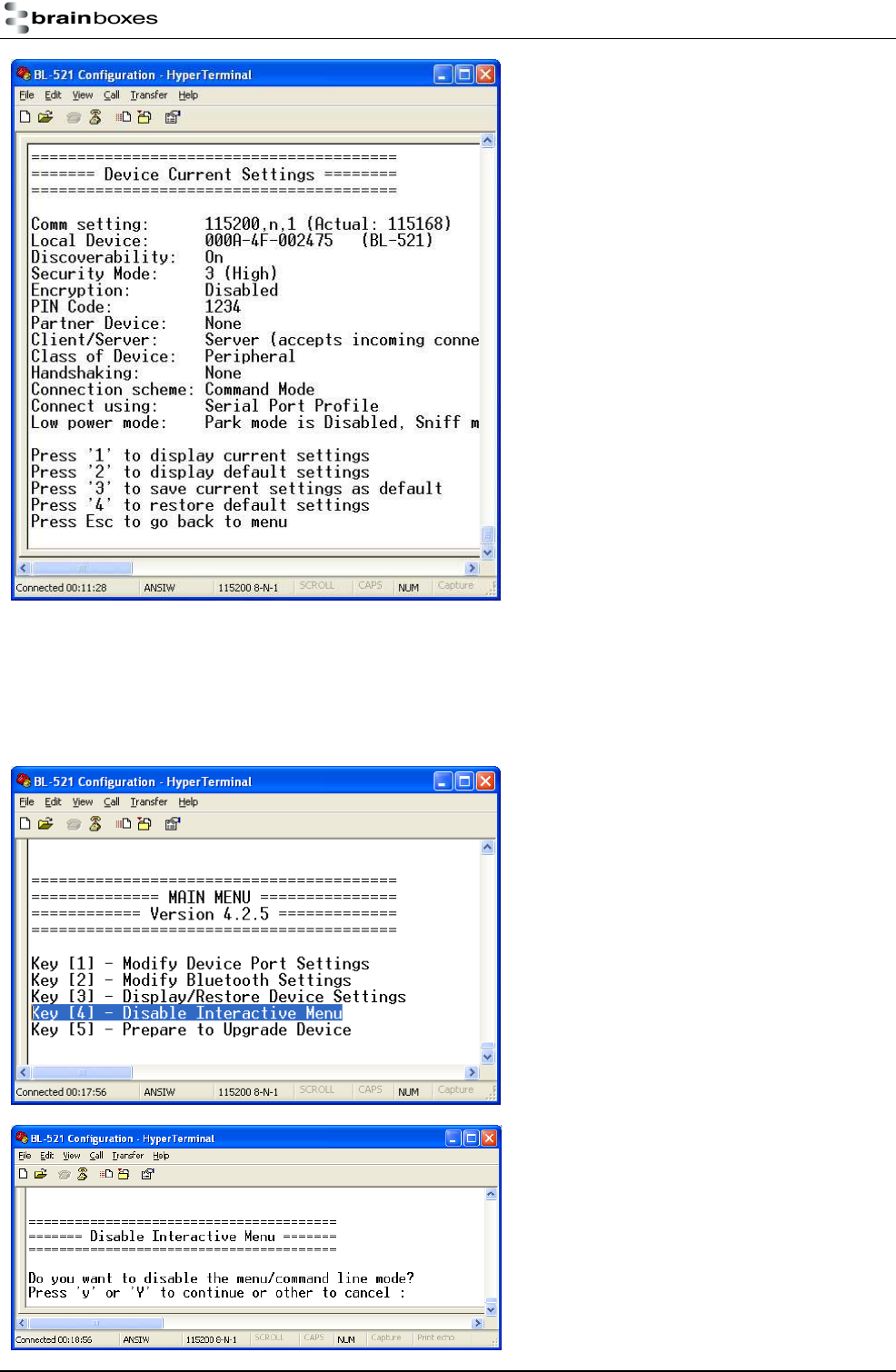Click Disconnect icon in Disable Interactive Menu window
The height and width of the screenshot is (1372, 896).
(x=83, y=1174)
